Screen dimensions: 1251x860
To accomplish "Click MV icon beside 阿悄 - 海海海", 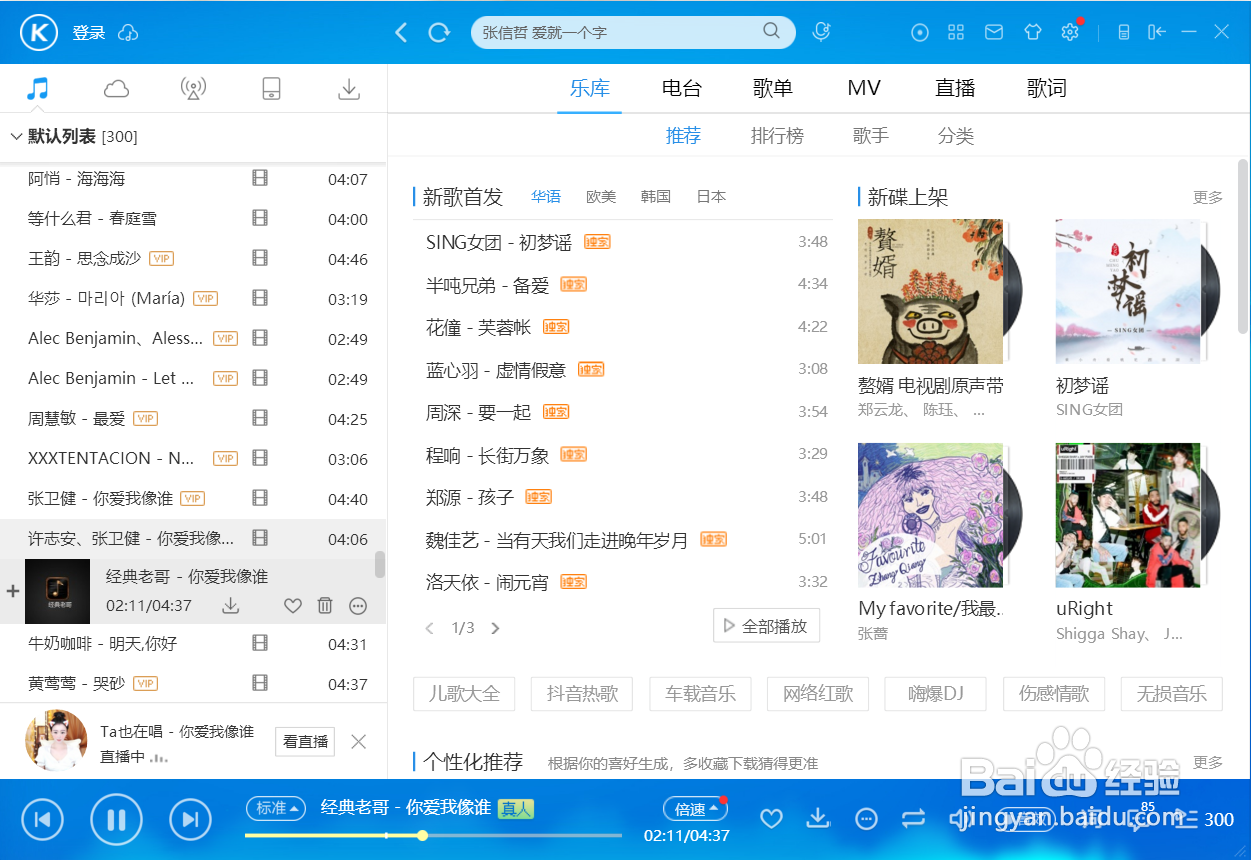I will (x=261, y=179).
